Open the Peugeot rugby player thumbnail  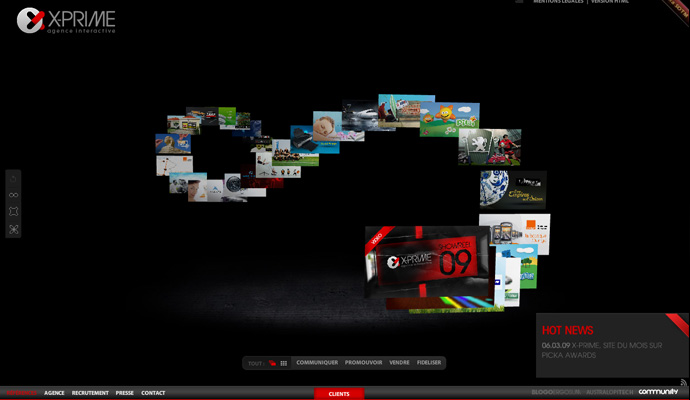[x=490, y=147]
